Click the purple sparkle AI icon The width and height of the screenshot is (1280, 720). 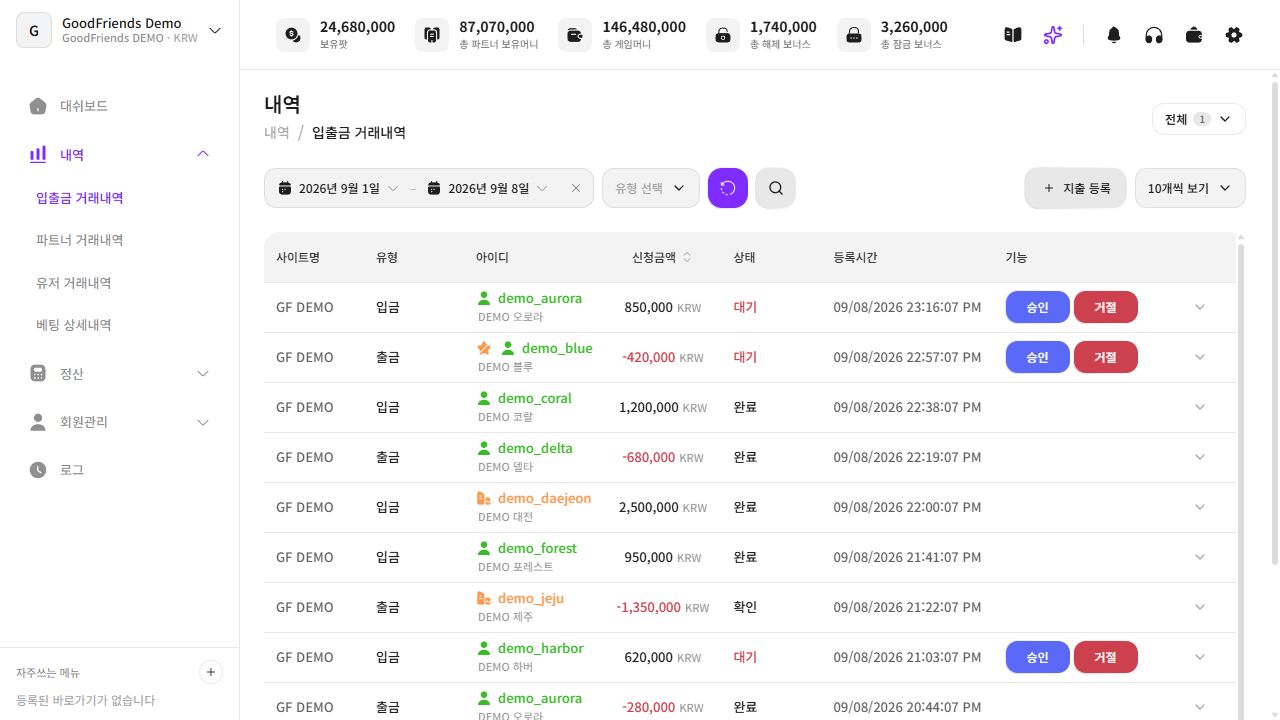point(1052,35)
